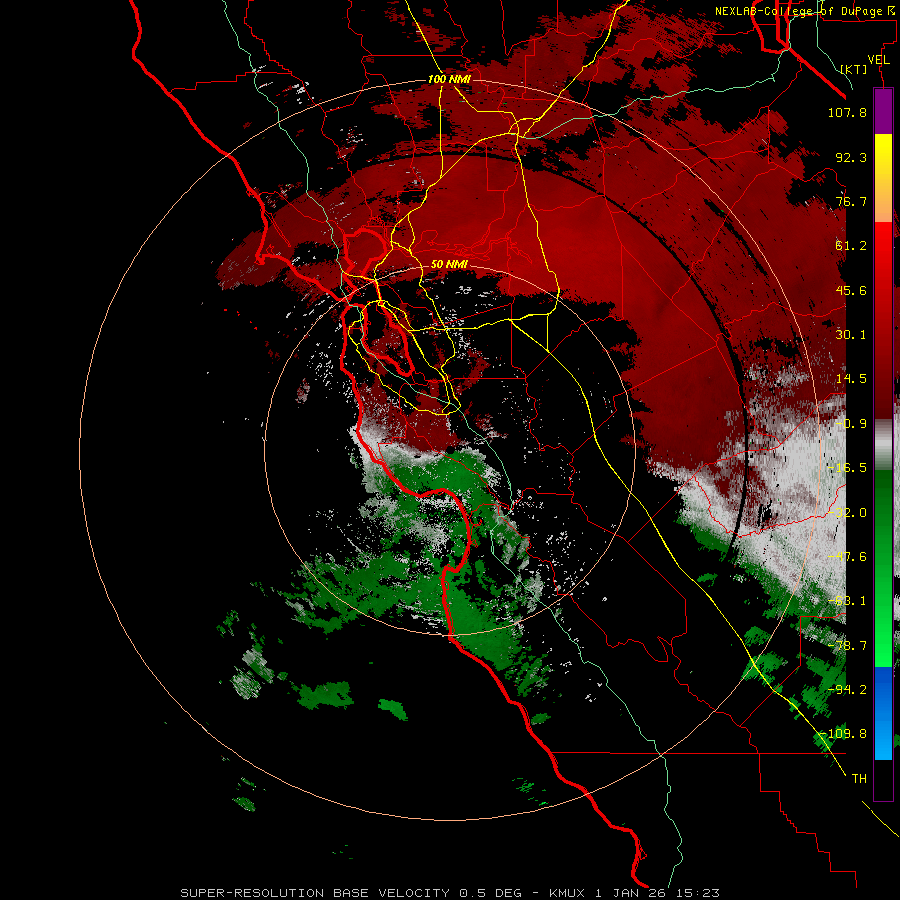Click the "1 JAN 26 15:23" timestamp
The image size is (900, 900).
pyautogui.click(x=658, y=893)
